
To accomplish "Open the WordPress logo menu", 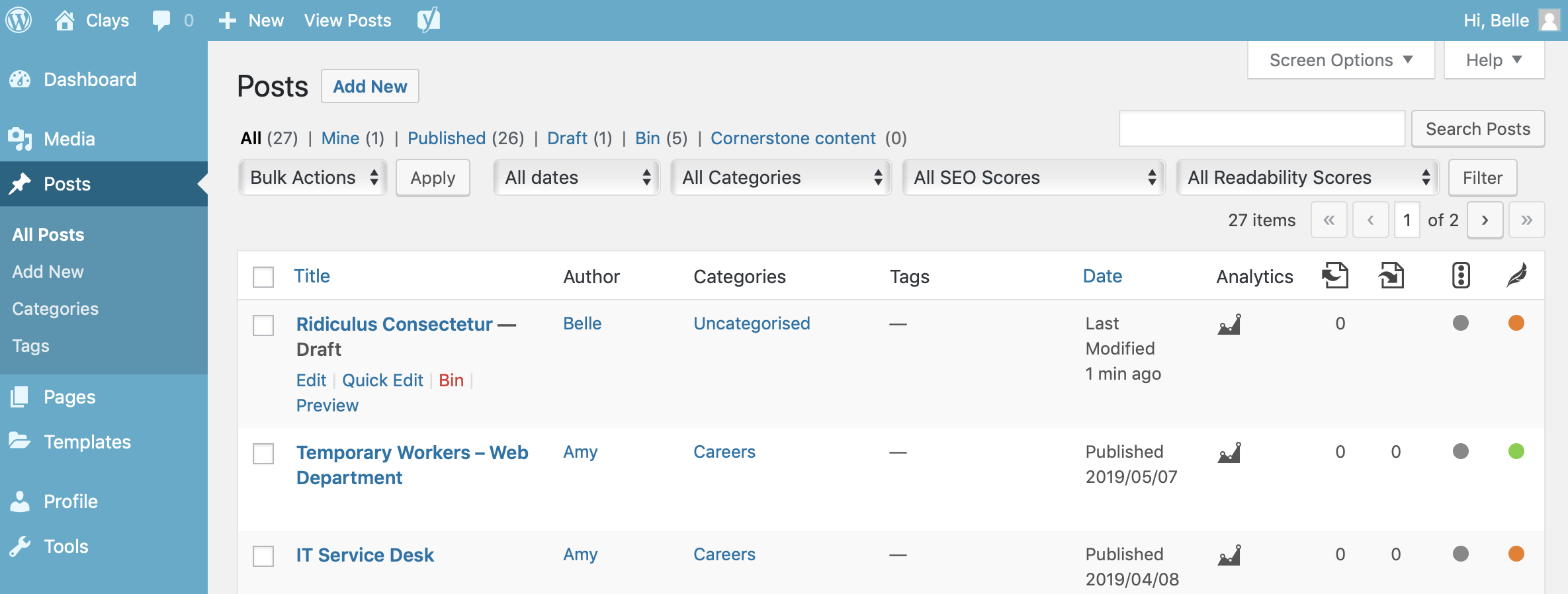I will (x=19, y=21).
